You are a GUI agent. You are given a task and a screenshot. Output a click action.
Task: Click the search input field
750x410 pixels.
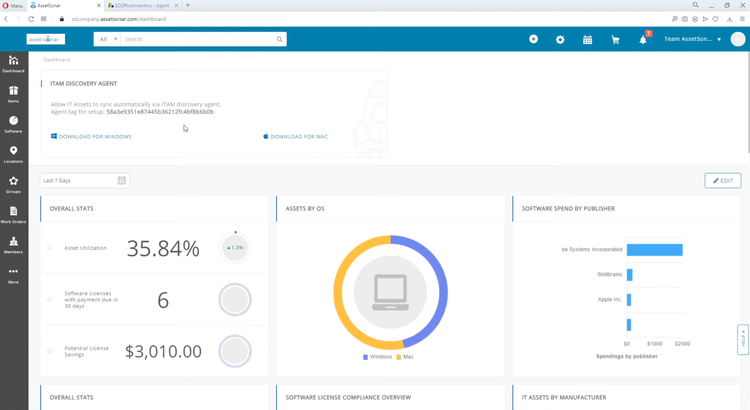tap(199, 39)
